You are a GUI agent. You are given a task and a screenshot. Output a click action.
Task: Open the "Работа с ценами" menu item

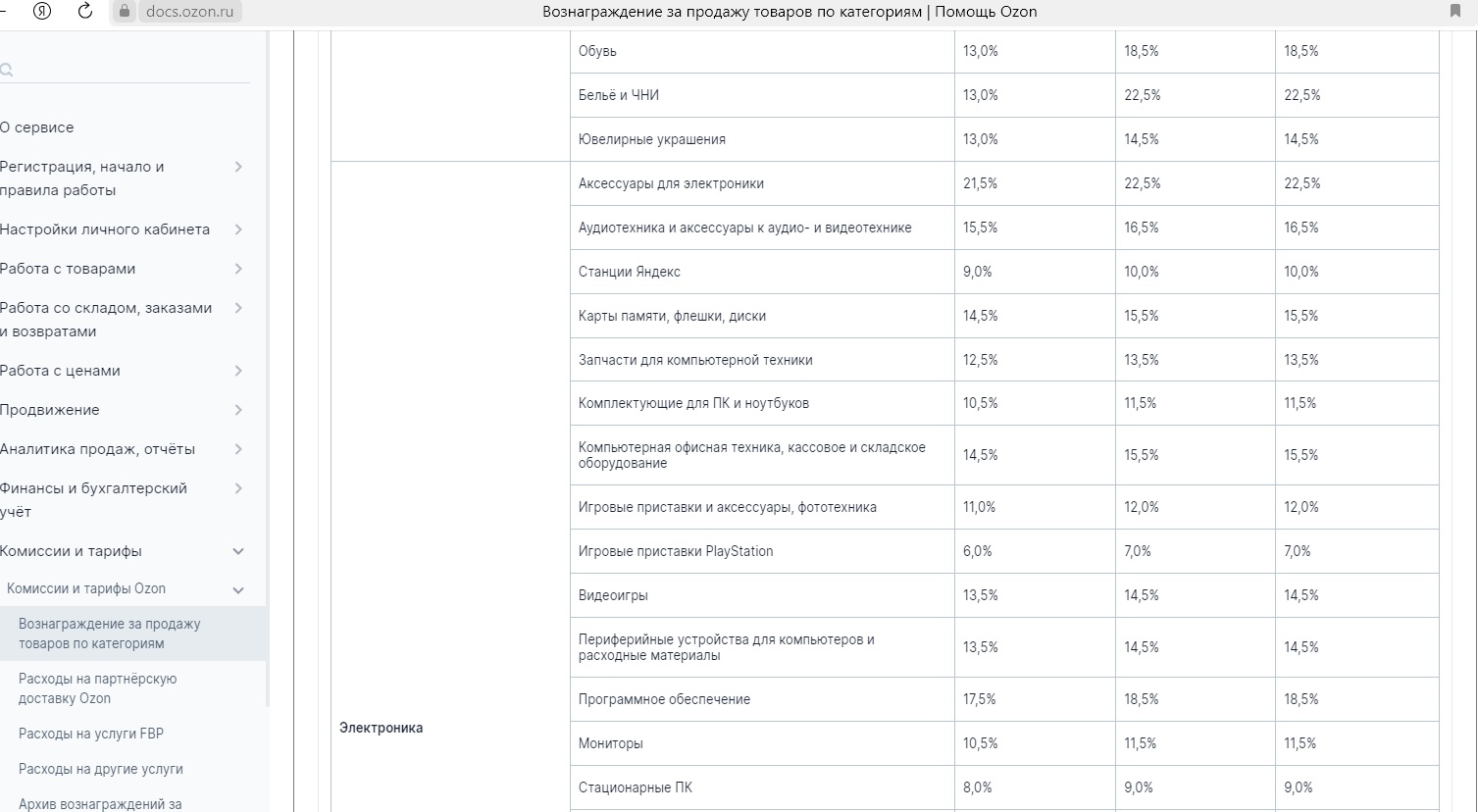tap(61, 371)
